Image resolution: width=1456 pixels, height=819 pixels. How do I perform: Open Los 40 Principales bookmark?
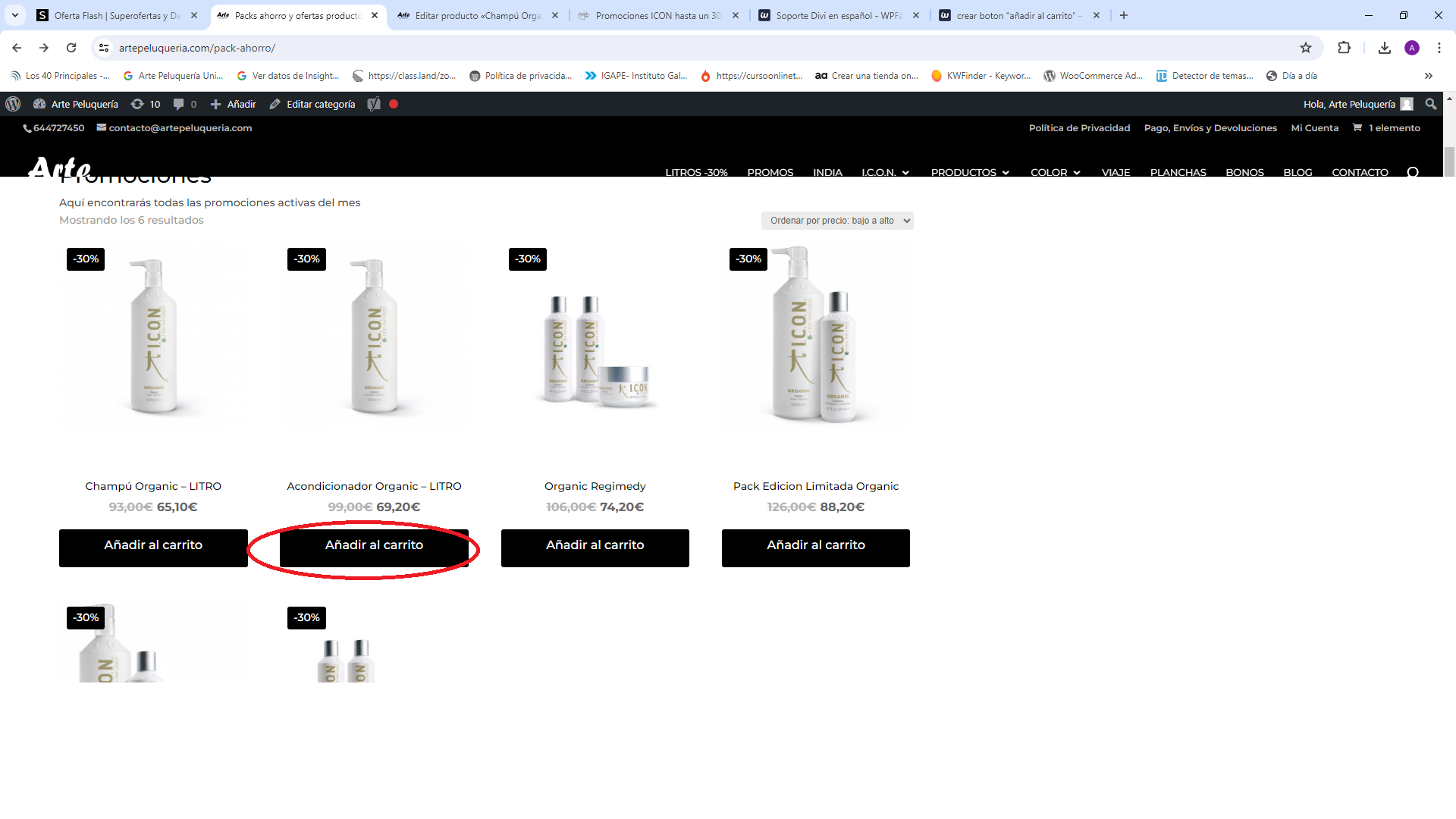pos(60,76)
